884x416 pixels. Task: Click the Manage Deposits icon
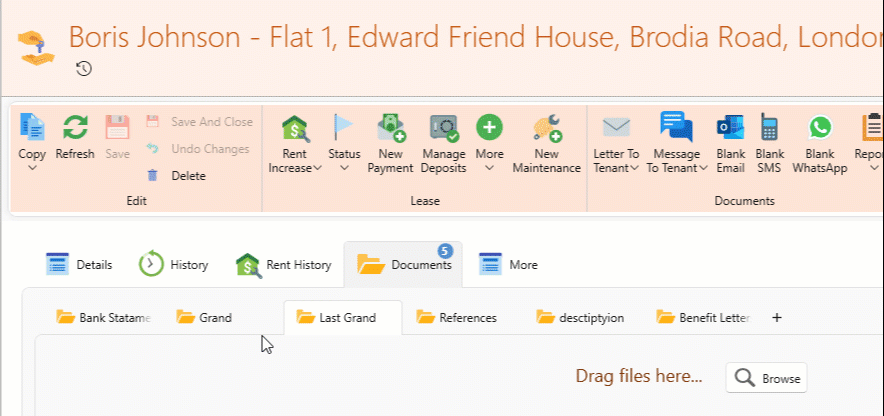[x=443, y=128]
